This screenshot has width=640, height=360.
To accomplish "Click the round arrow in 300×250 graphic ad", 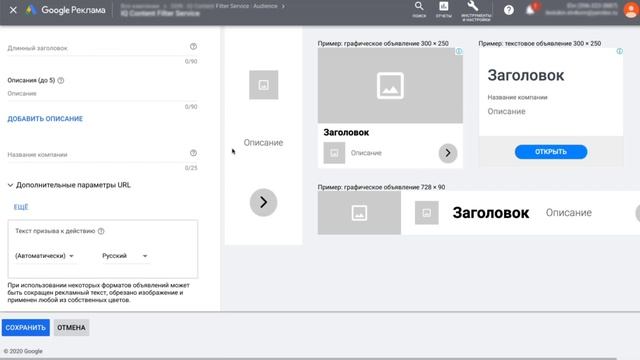I will [448, 153].
